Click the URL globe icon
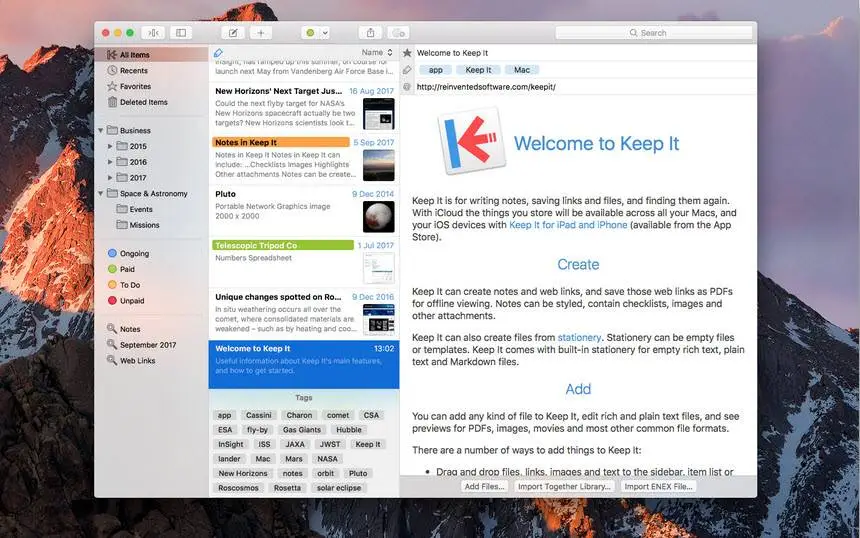The height and width of the screenshot is (538, 860). pos(407,87)
